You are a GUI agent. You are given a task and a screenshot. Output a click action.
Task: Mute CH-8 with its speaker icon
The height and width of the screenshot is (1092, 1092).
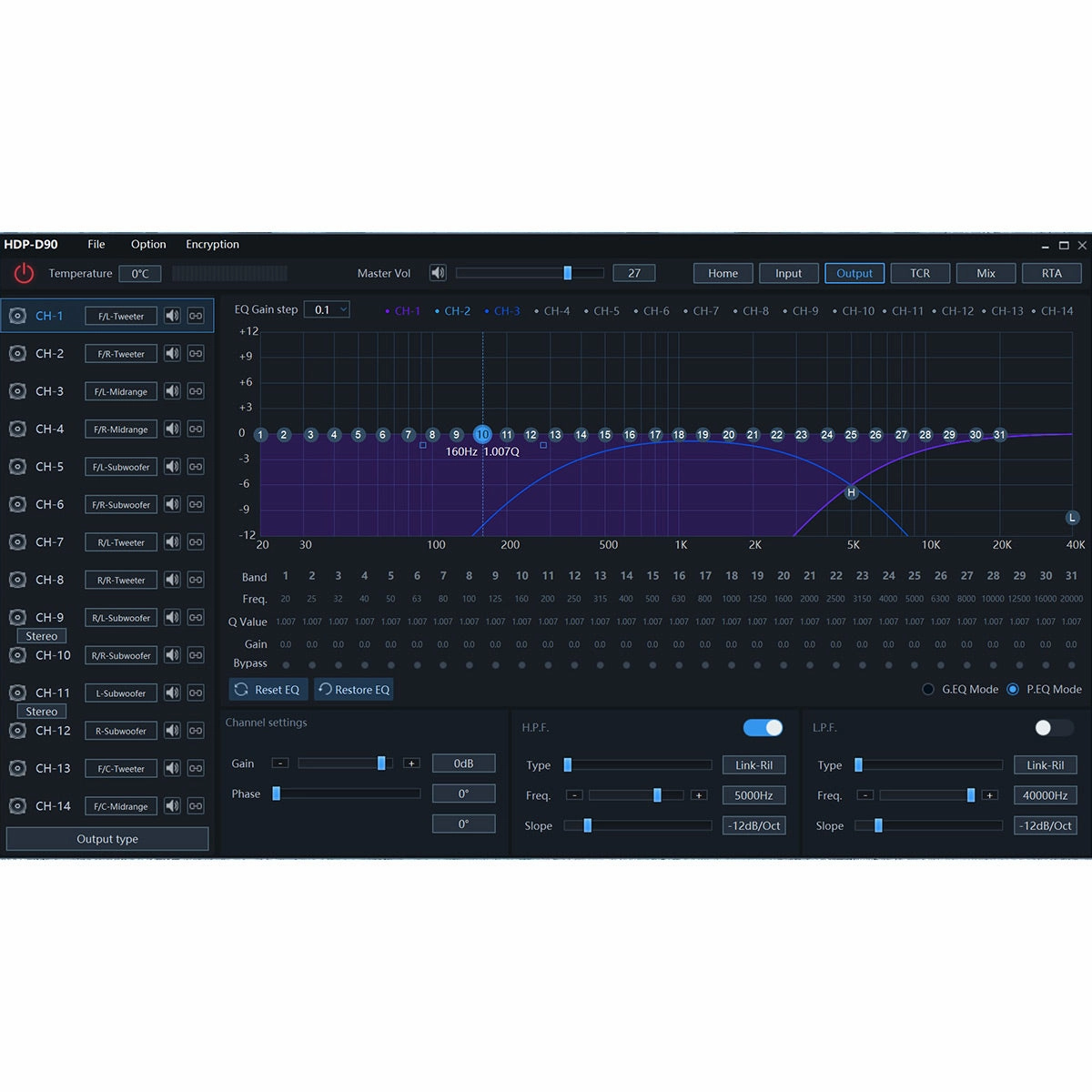click(x=172, y=580)
